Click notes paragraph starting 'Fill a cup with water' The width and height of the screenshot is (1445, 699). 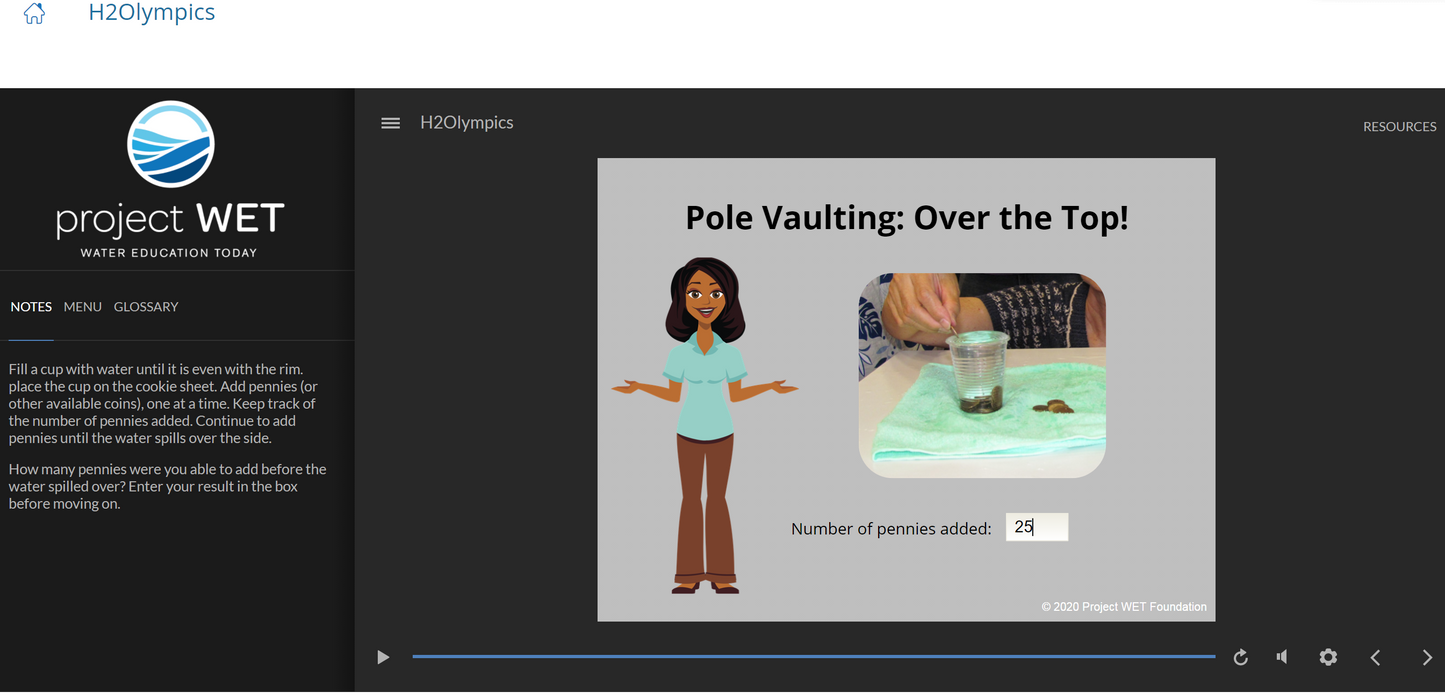point(164,404)
